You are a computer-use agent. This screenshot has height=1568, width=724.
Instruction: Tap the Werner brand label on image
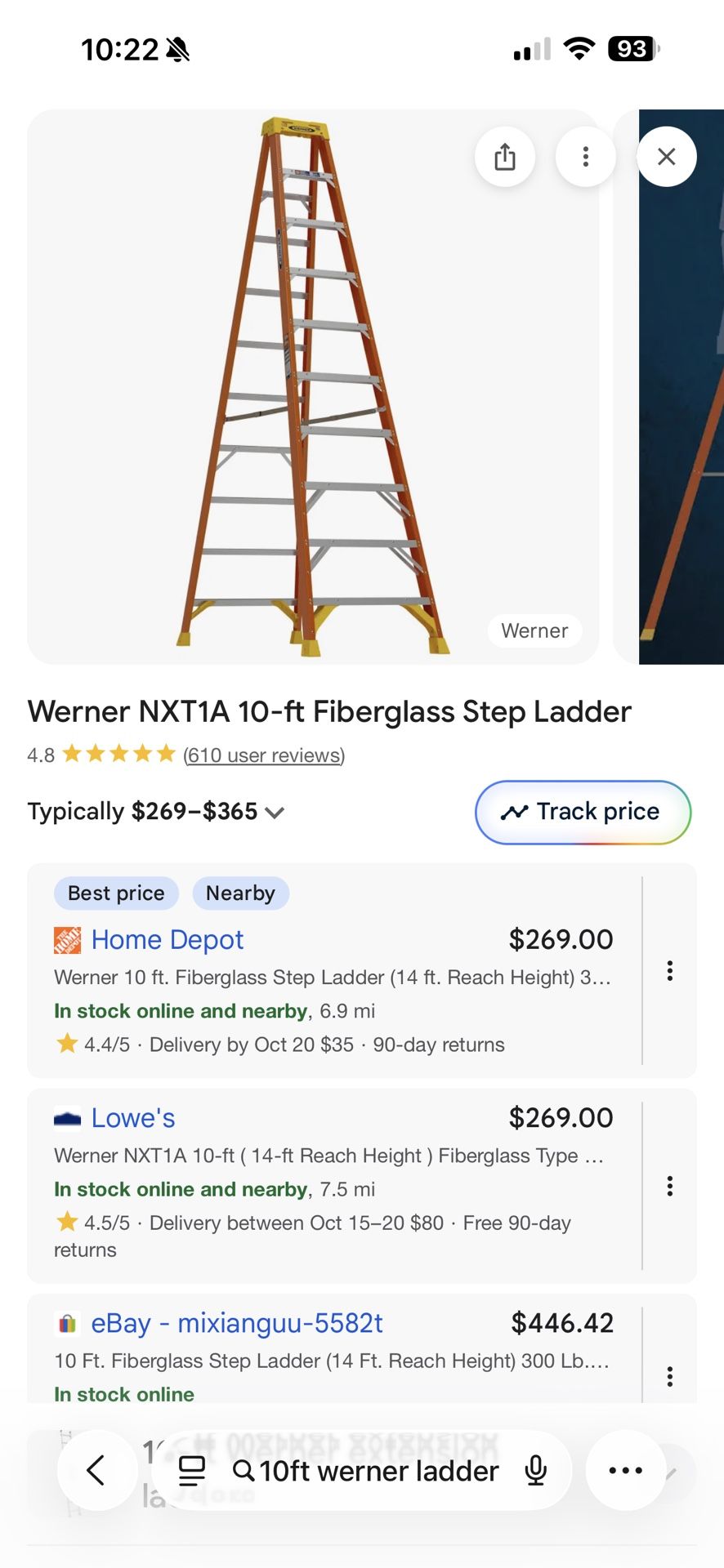coord(534,631)
